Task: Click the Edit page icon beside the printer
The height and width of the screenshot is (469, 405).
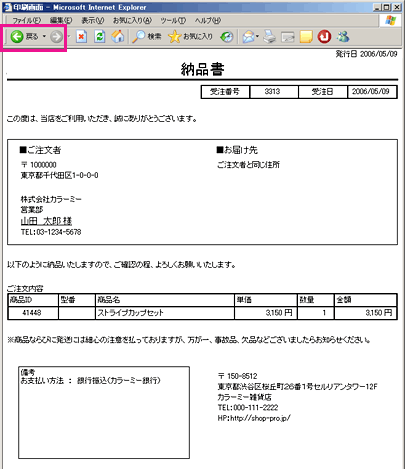Action: 288,37
